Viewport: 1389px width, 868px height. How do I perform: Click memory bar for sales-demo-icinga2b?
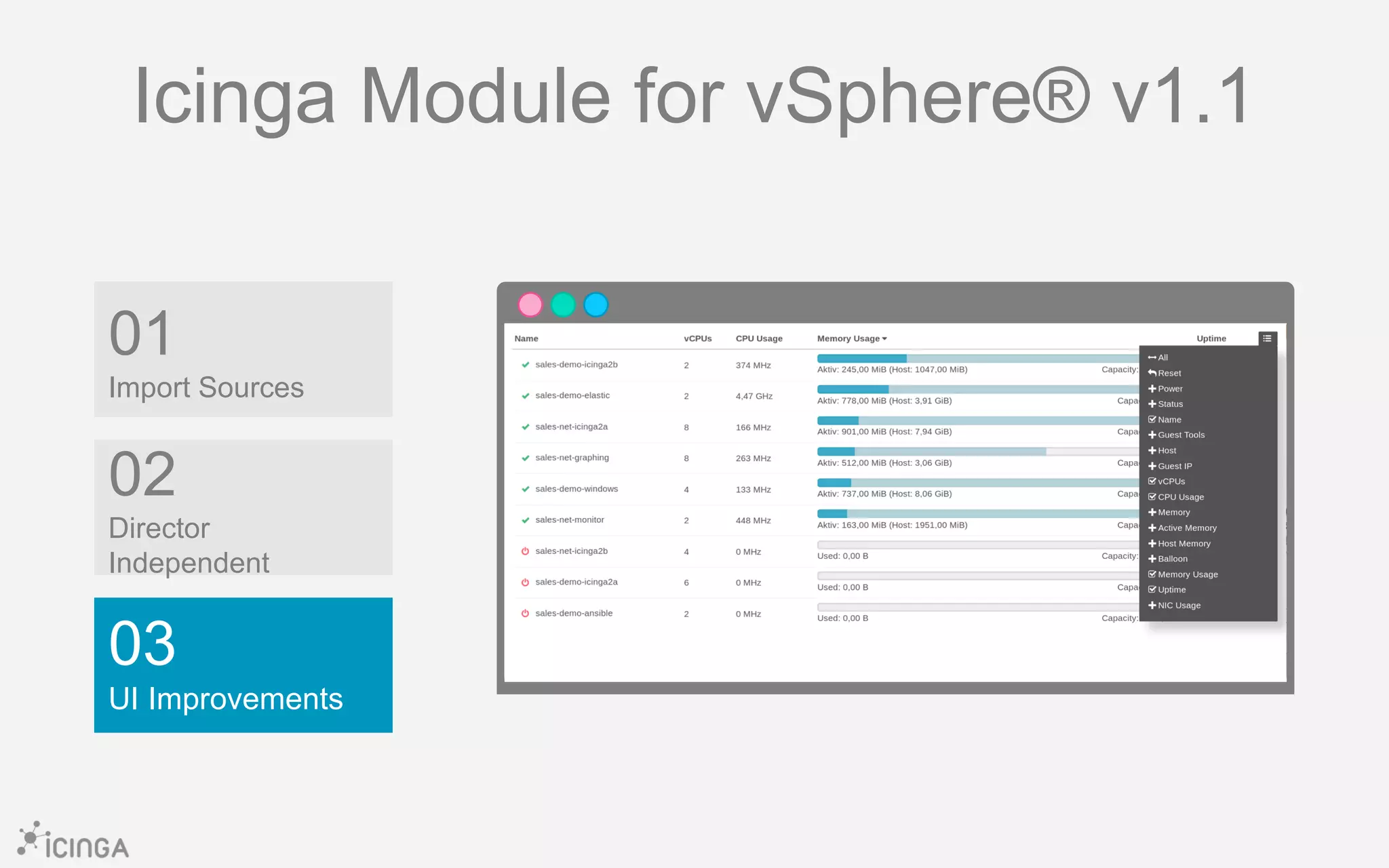pyautogui.click(x=978, y=358)
